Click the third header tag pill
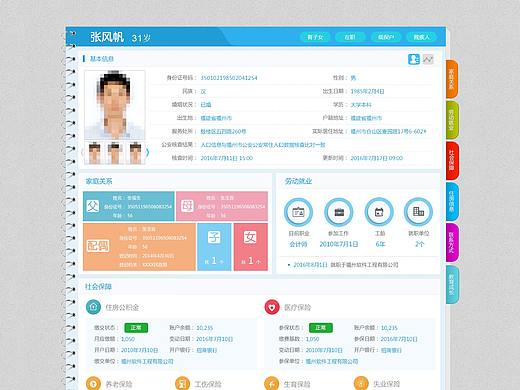This screenshot has width=520, height=390. (x=386, y=37)
